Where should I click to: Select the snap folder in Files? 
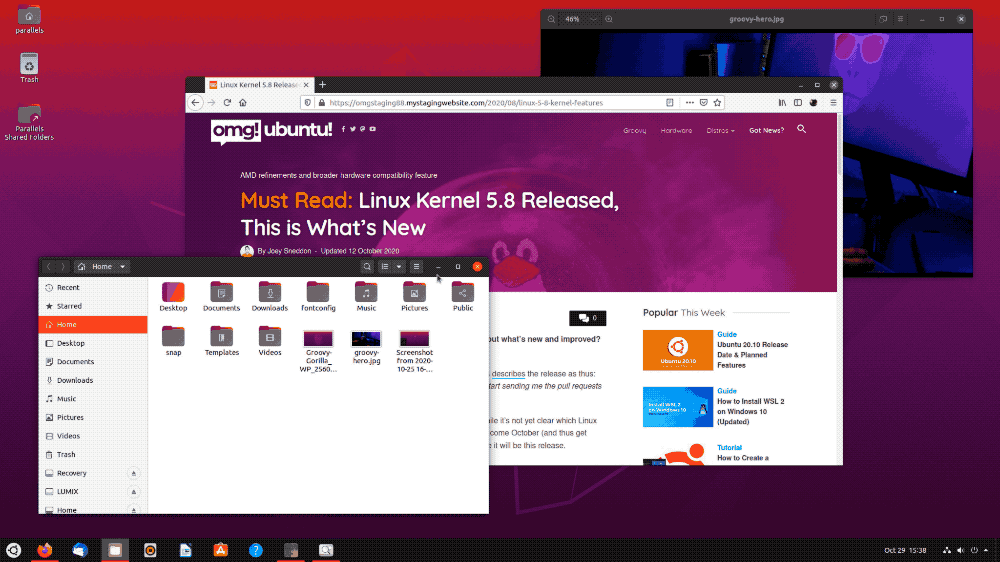[x=173, y=341]
